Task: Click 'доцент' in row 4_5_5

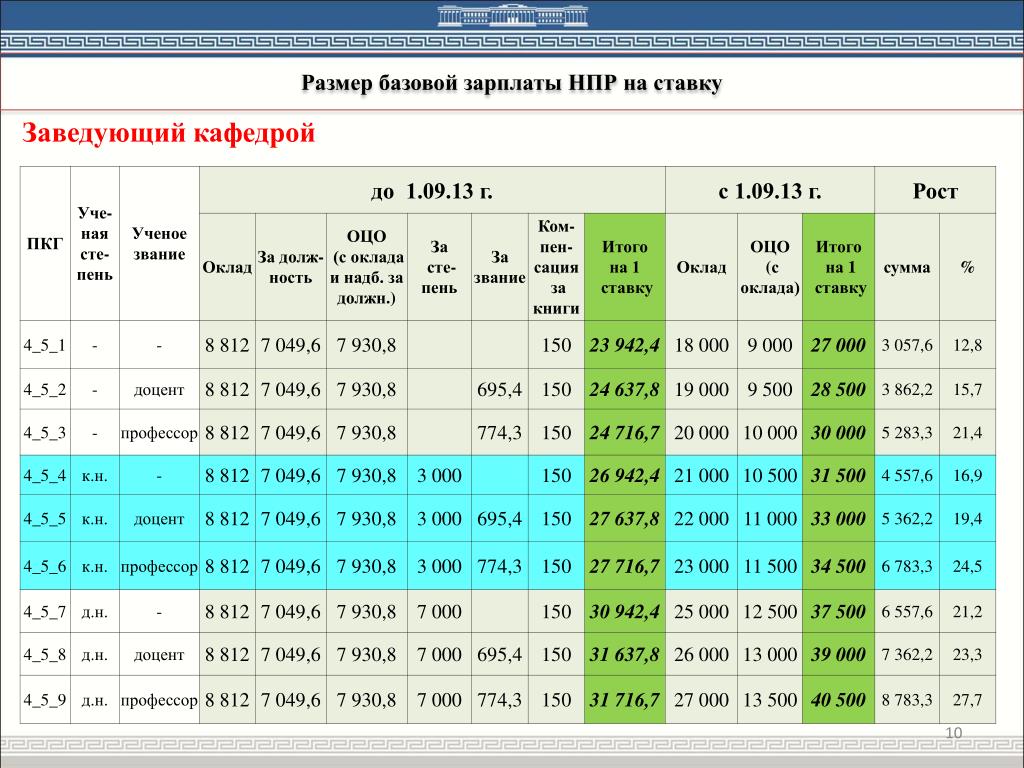Action: (x=159, y=519)
